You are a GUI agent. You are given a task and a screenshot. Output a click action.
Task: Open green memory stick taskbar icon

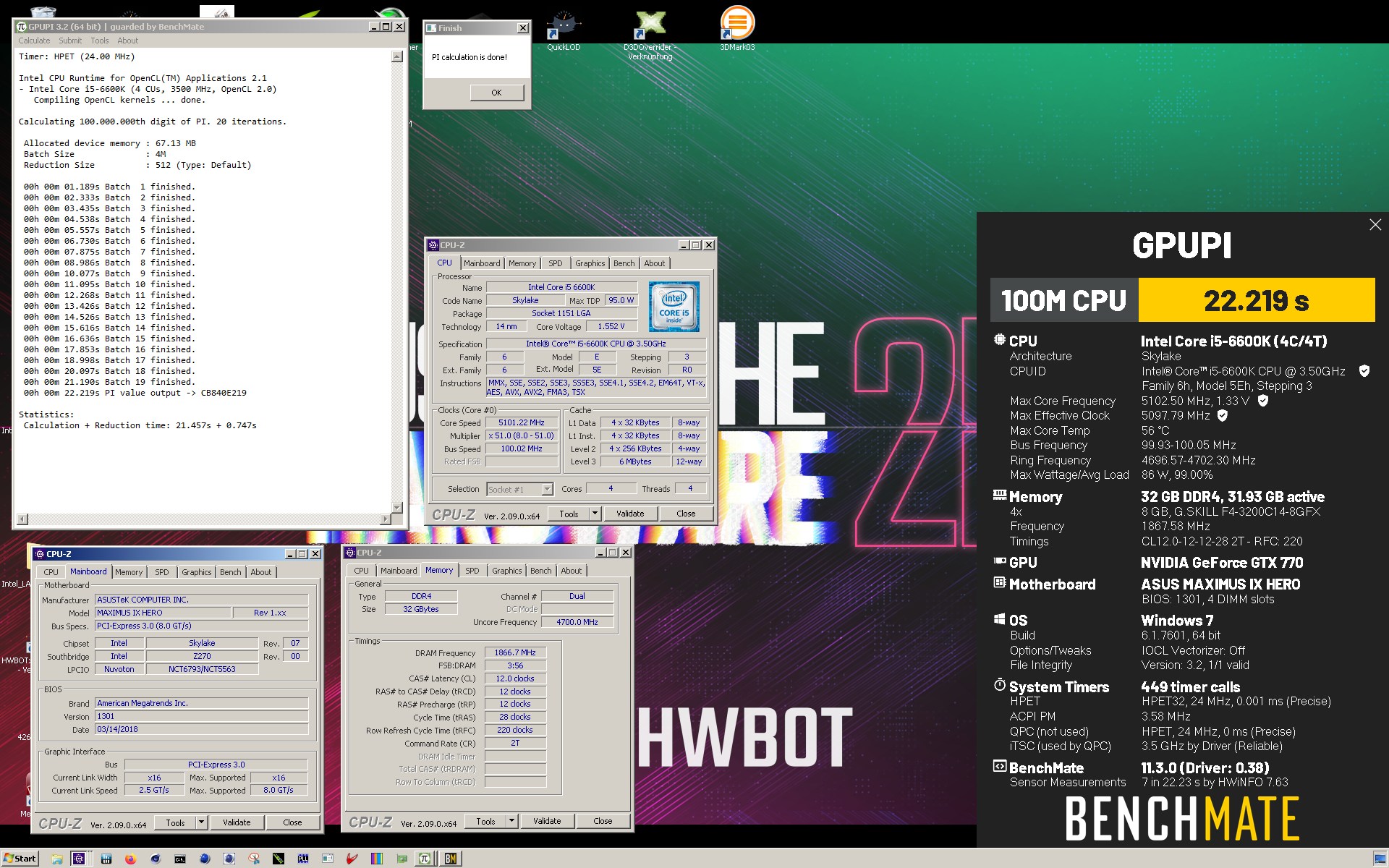coord(279,859)
